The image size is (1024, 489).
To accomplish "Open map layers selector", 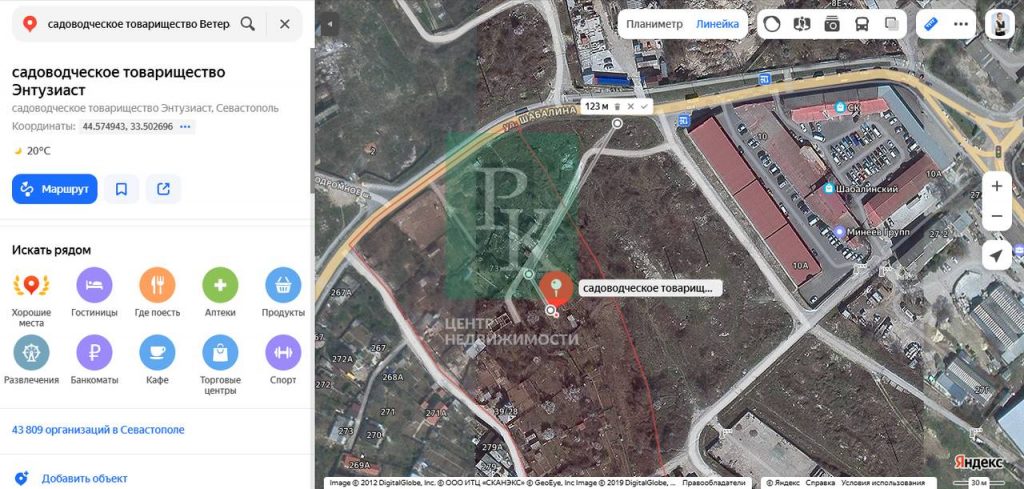I will tap(891, 24).
